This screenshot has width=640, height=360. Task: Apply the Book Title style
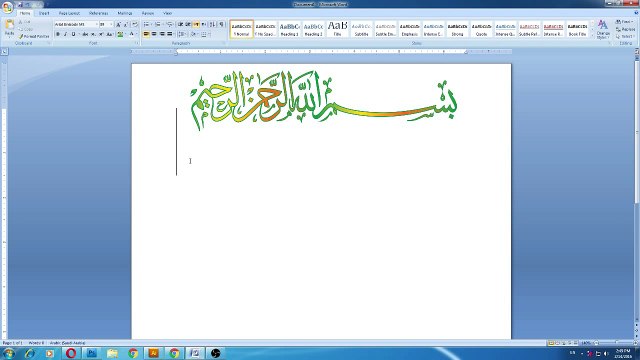(578, 29)
